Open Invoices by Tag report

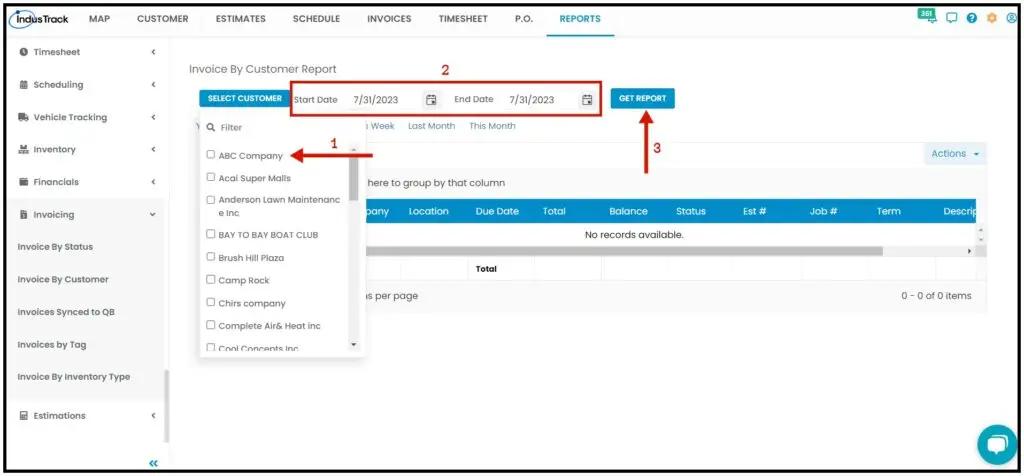click(52, 345)
